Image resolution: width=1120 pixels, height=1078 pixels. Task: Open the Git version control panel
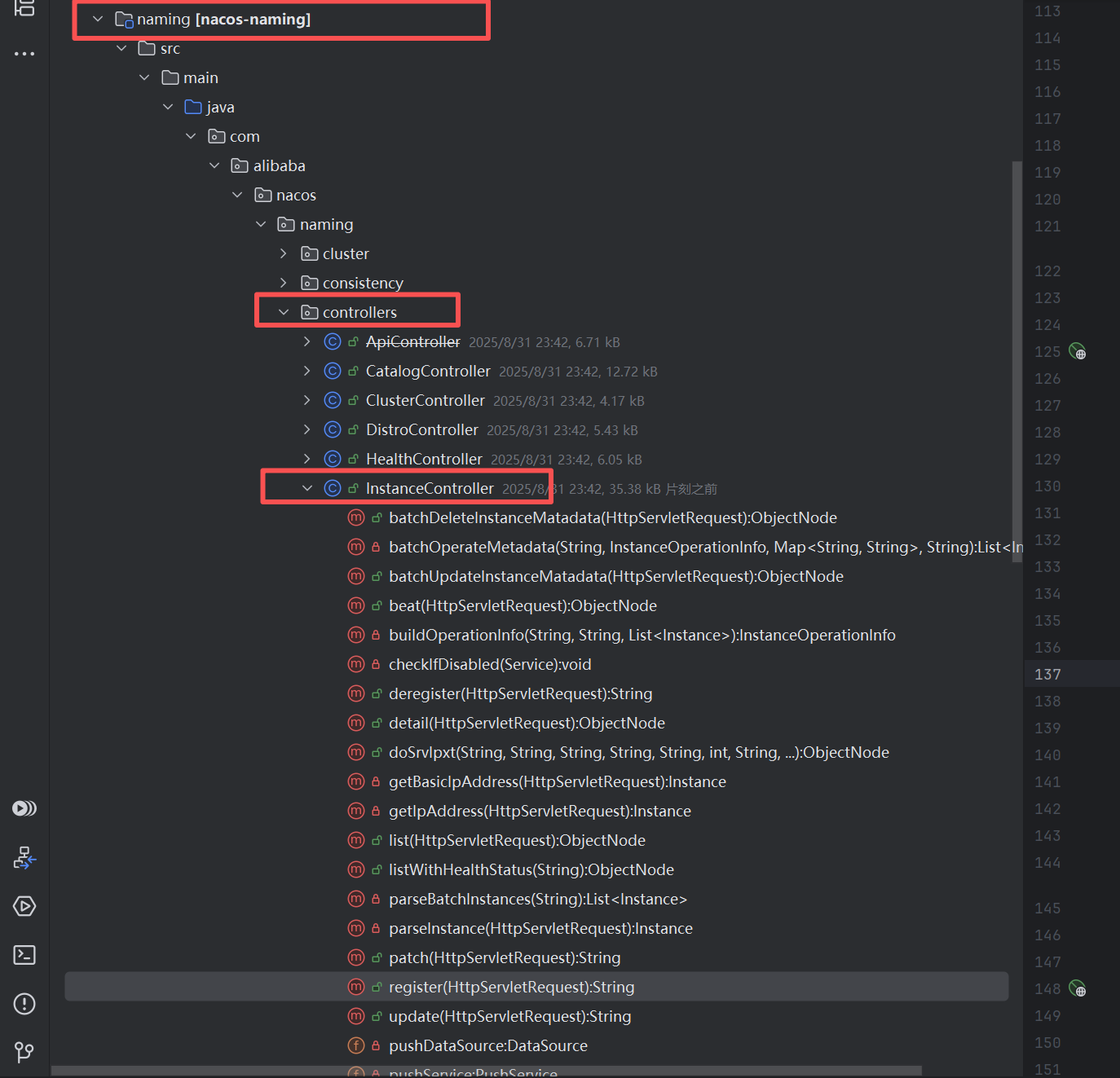[24, 1052]
